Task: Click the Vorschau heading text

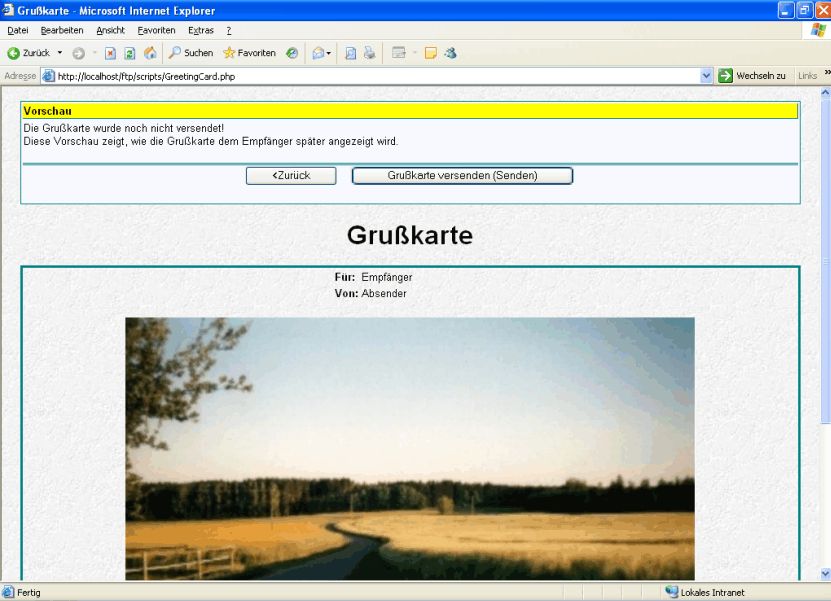Action: pyautogui.click(x=48, y=111)
